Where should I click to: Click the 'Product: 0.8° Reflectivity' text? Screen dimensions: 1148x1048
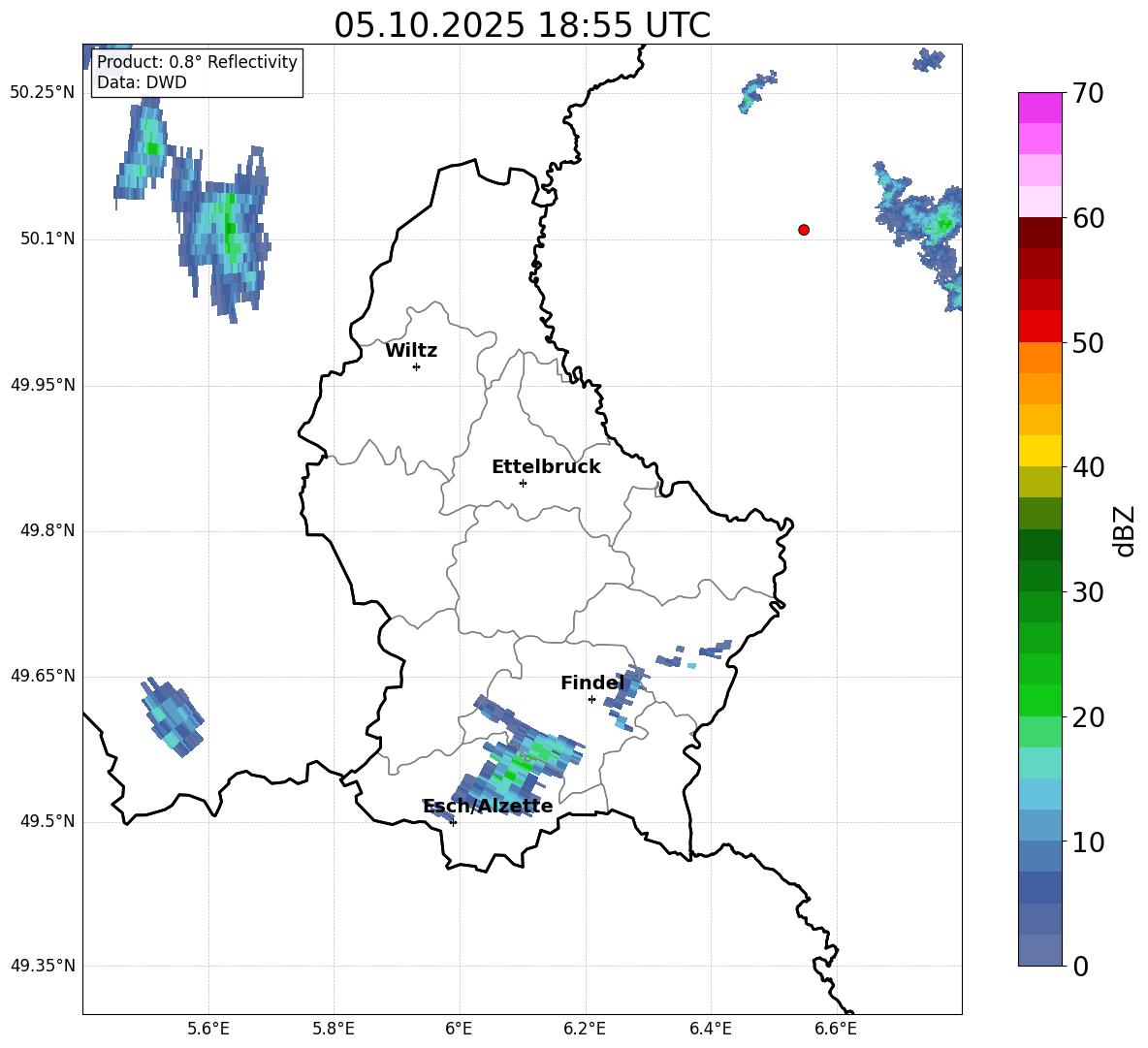(x=197, y=62)
